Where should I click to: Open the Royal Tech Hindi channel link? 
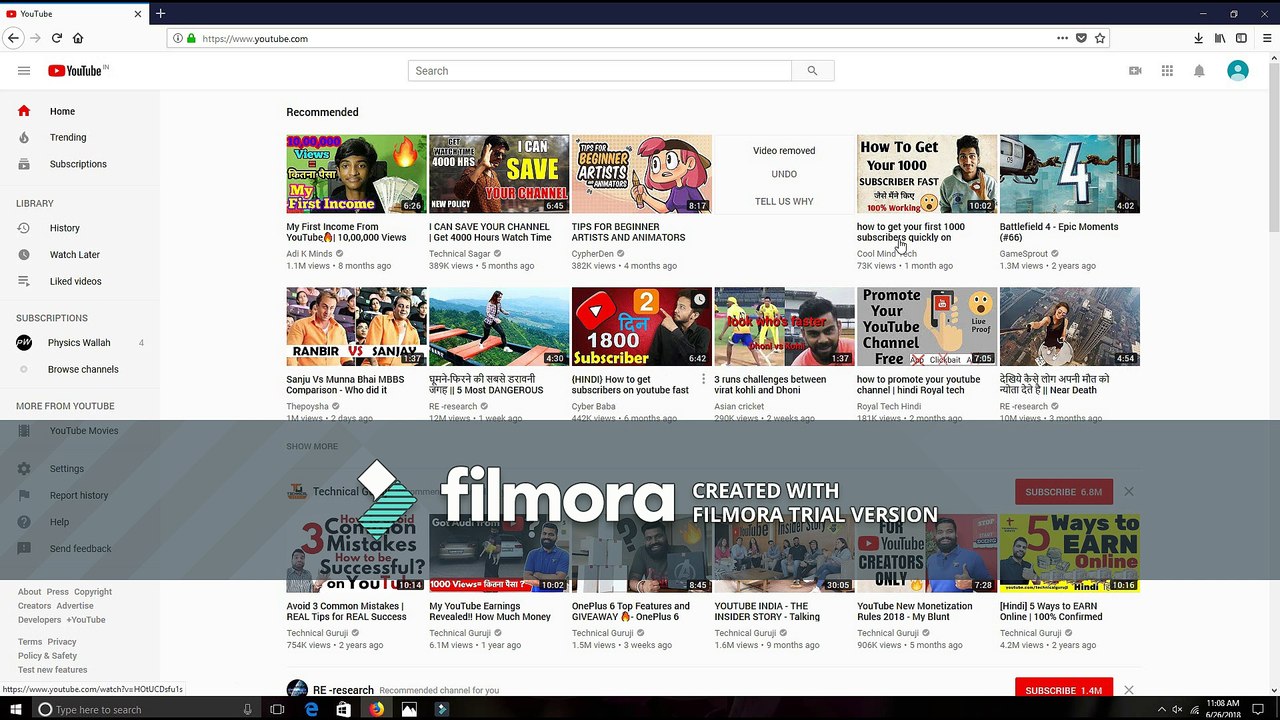coord(889,406)
